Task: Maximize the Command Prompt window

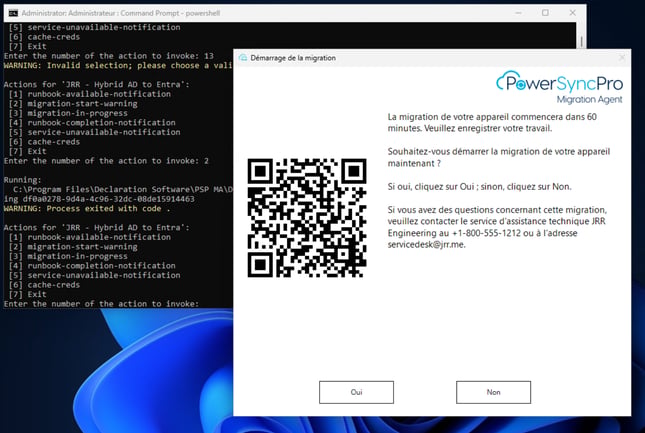Action: [545, 13]
